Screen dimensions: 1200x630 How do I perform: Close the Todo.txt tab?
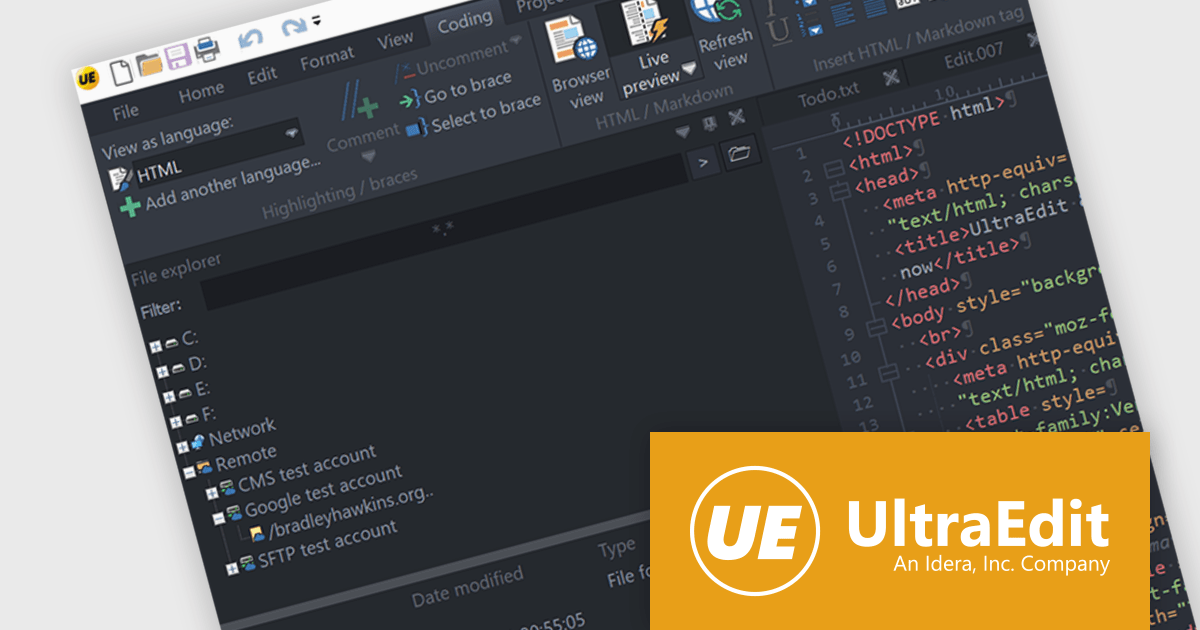[x=891, y=76]
